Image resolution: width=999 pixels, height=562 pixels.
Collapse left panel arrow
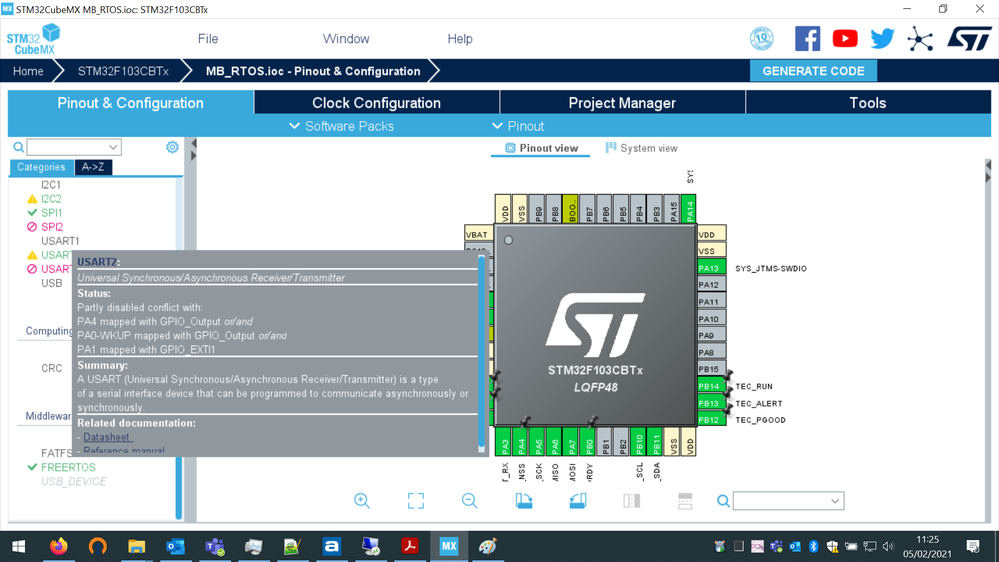[x=193, y=143]
